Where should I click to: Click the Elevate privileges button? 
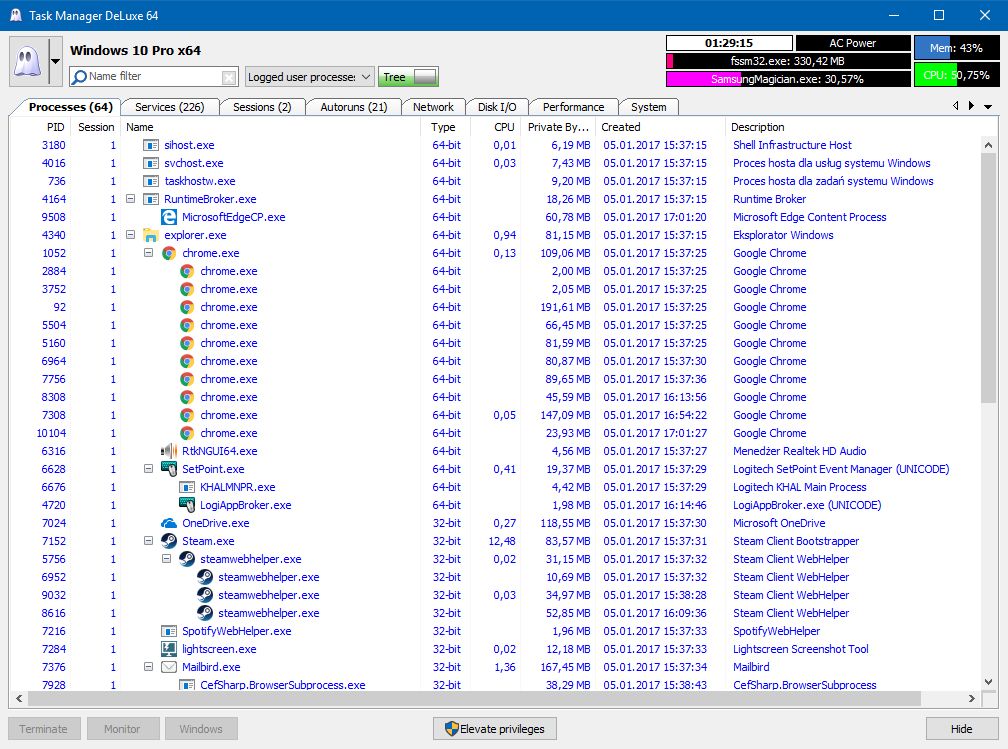(495, 729)
